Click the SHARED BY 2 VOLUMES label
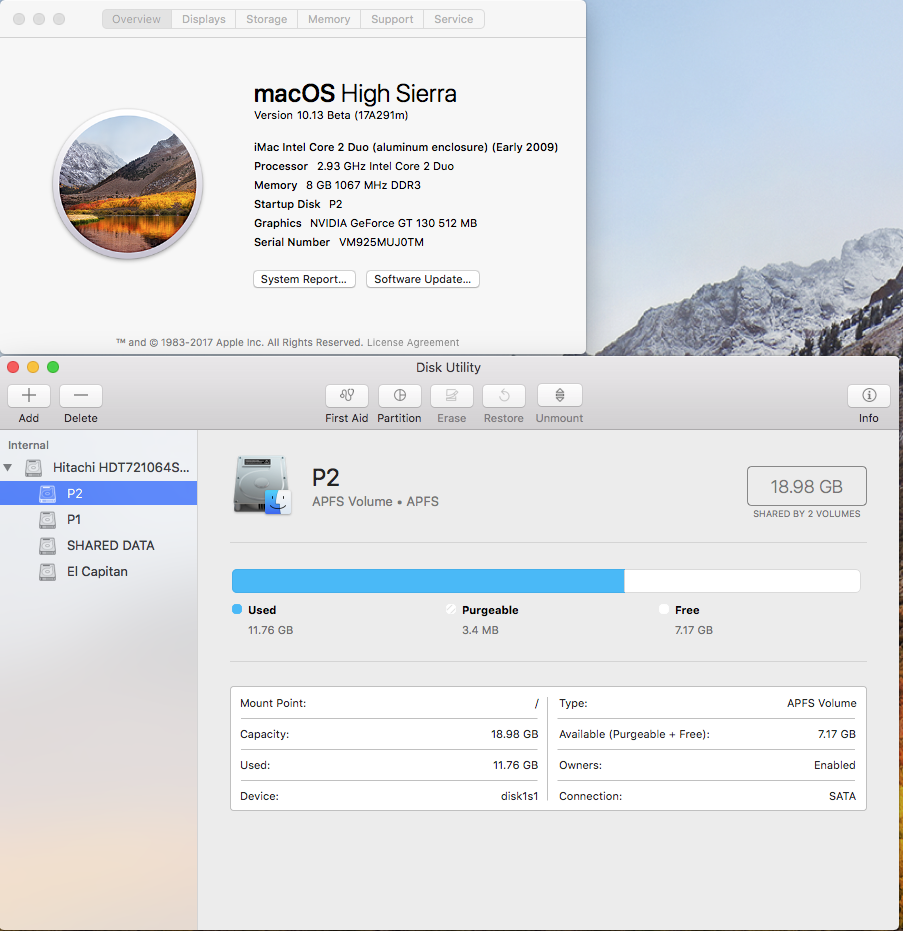This screenshot has width=903, height=931. (x=807, y=514)
